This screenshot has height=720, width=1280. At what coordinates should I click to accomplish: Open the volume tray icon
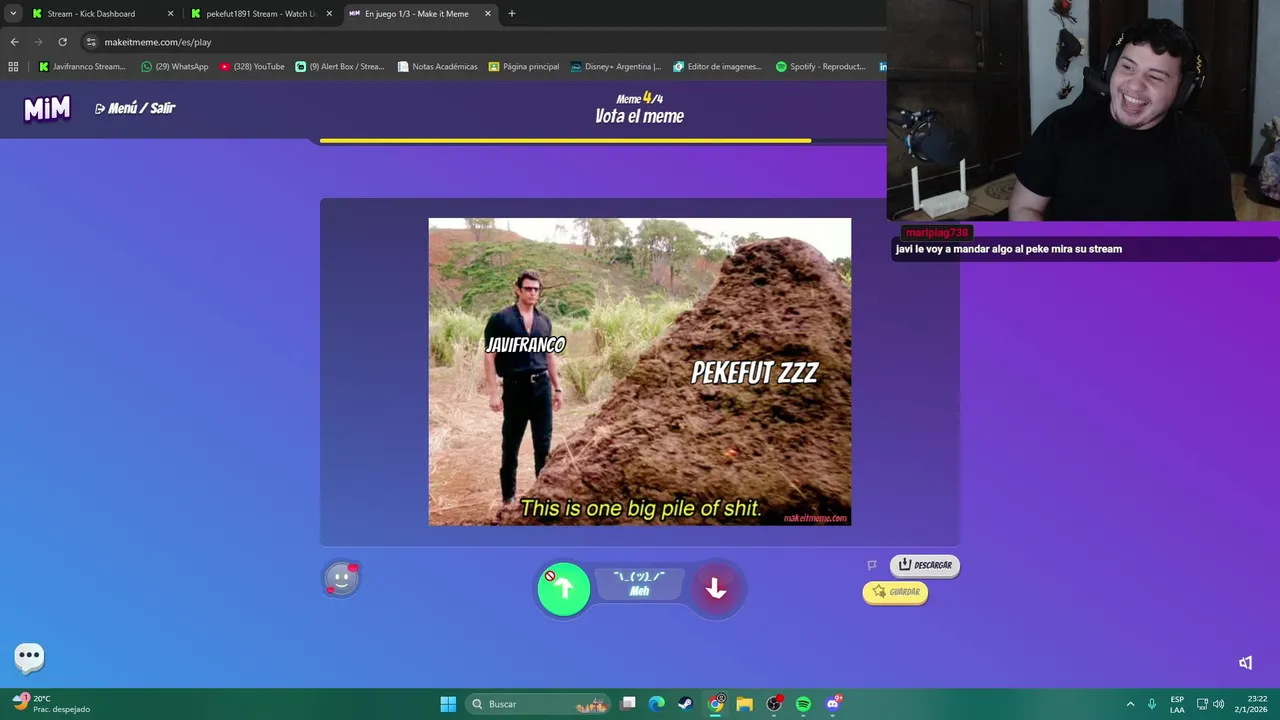coord(1218,704)
